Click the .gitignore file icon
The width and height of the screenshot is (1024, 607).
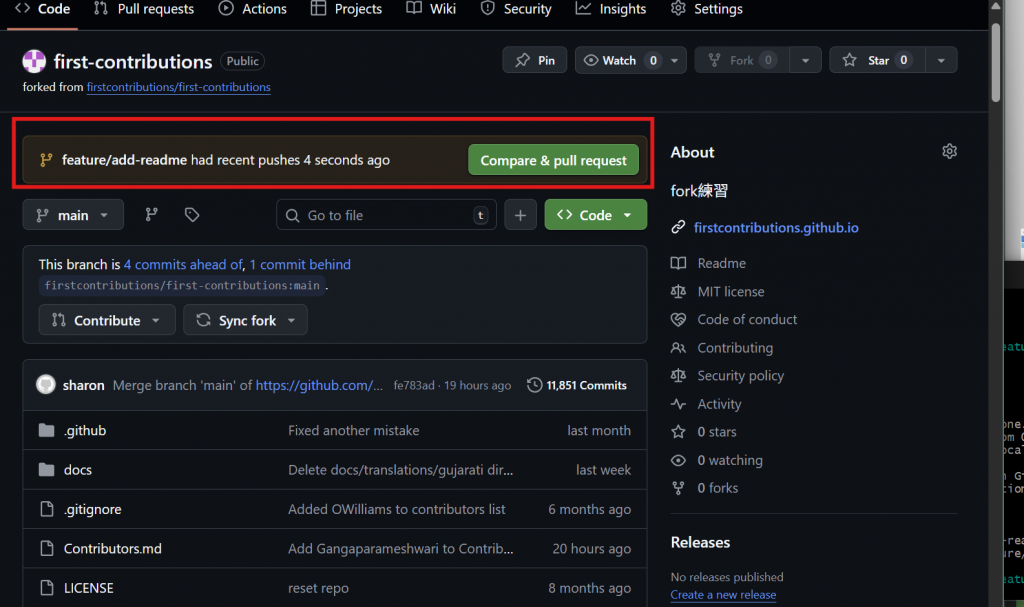point(46,509)
